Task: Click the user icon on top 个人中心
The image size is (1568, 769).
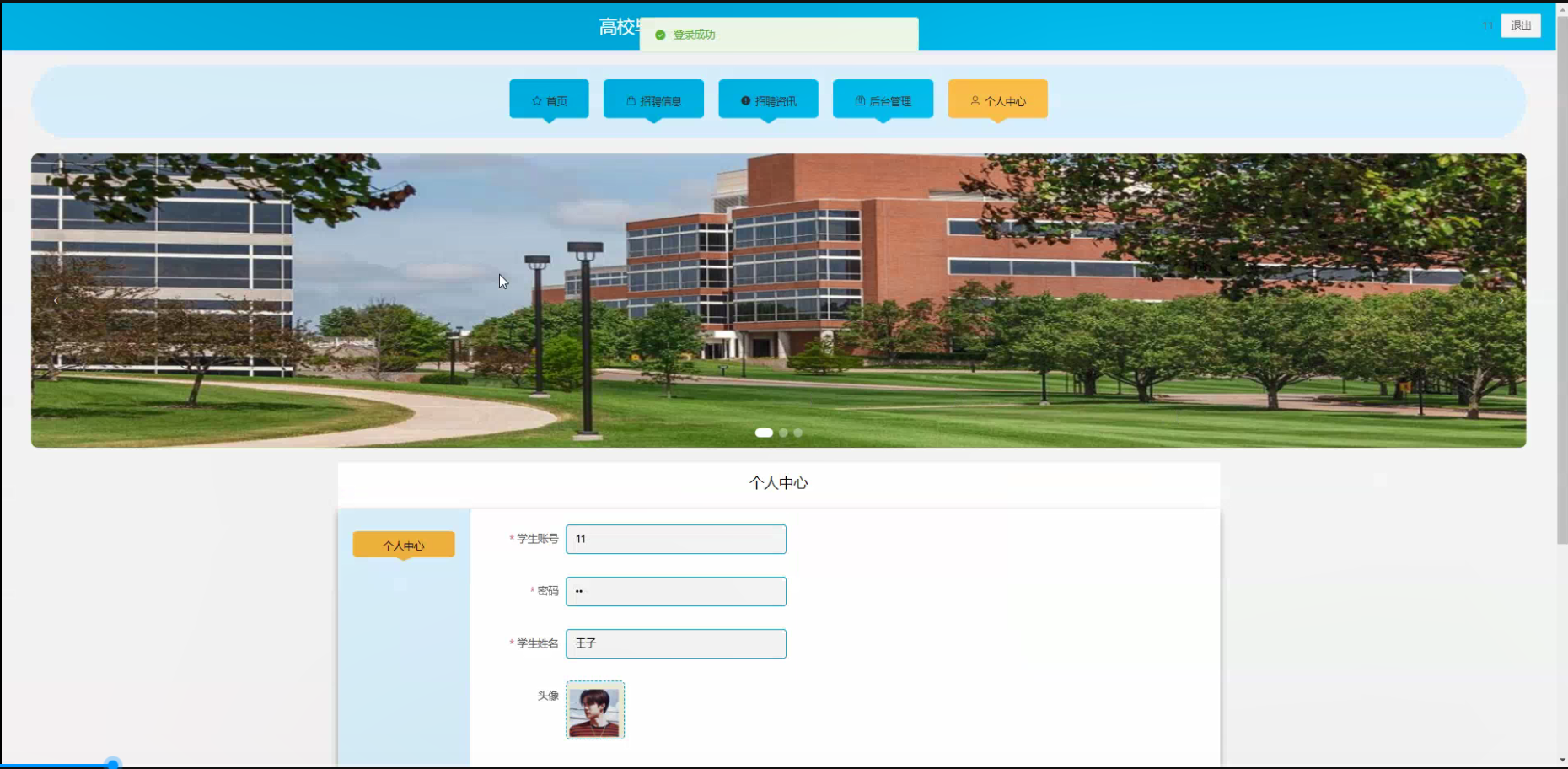Action: pyautogui.click(x=975, y=101)
